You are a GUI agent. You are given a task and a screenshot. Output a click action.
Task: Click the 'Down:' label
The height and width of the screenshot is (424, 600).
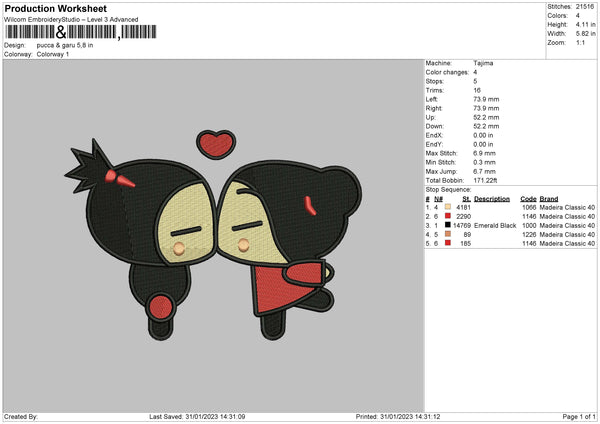(434, 126)
